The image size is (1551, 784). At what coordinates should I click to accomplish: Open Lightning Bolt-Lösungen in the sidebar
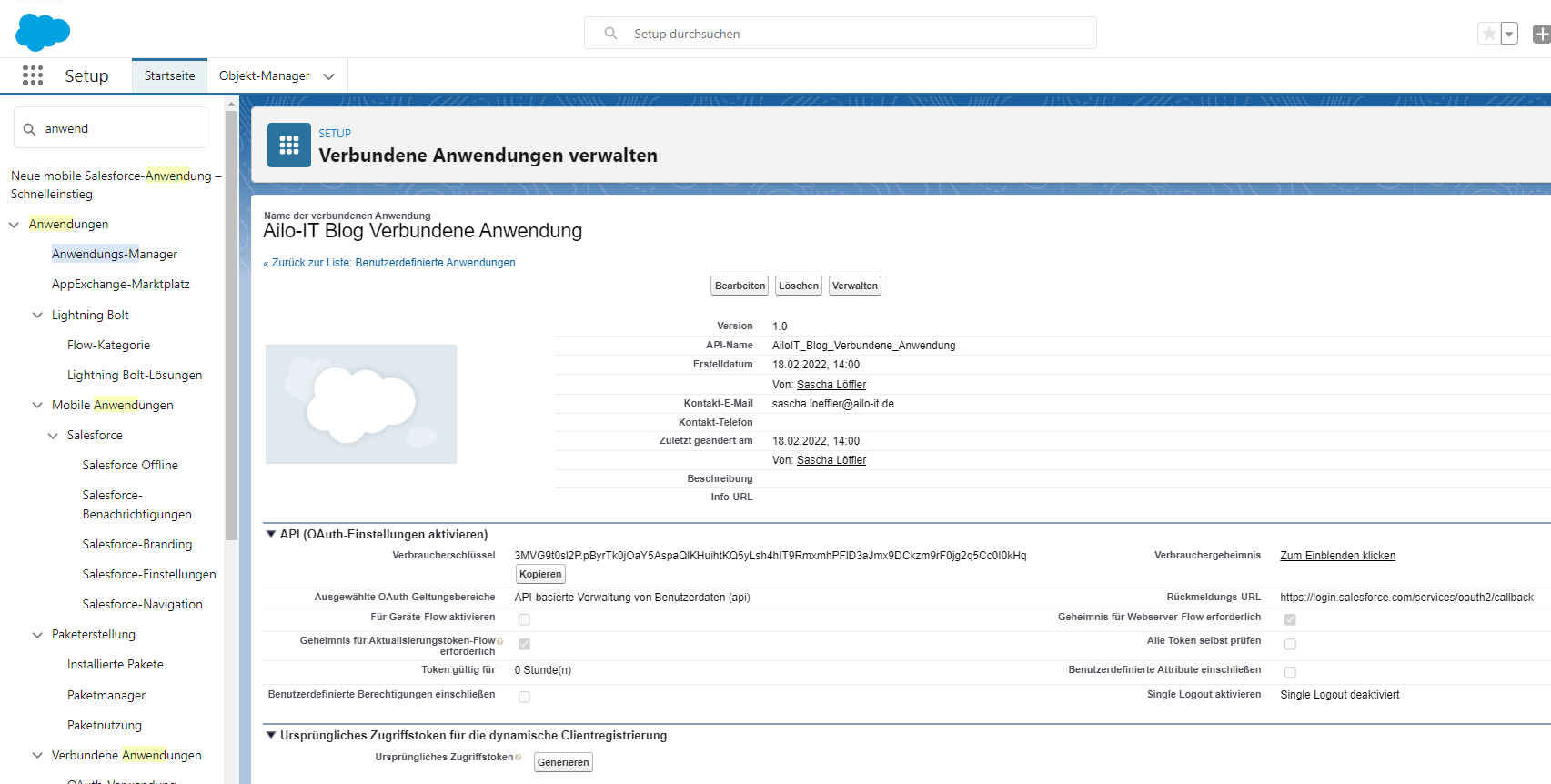pos(135,376)
